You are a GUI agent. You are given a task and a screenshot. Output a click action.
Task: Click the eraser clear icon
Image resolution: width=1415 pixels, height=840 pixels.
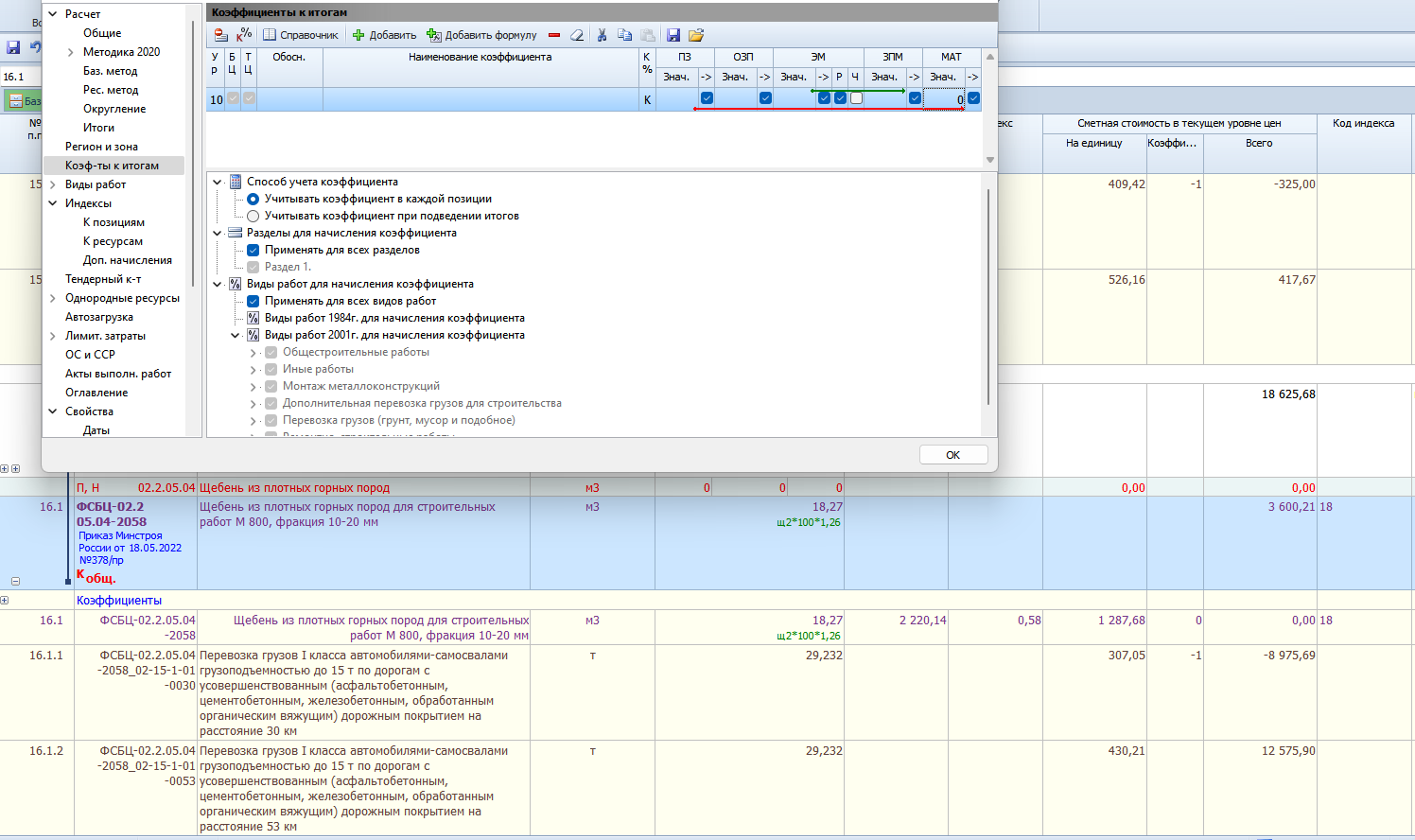coord(577,35)
